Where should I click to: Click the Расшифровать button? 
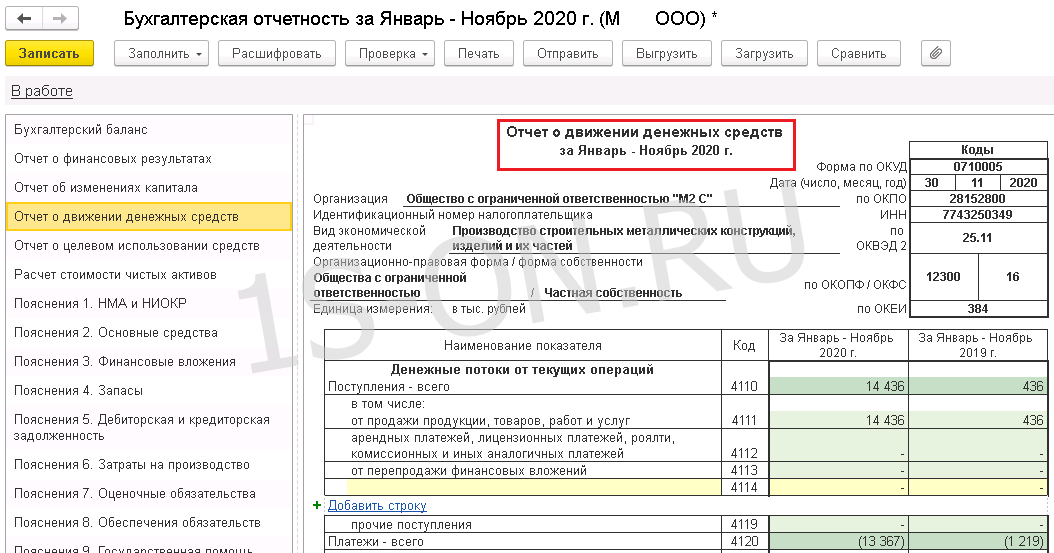(x=276, y=54)
